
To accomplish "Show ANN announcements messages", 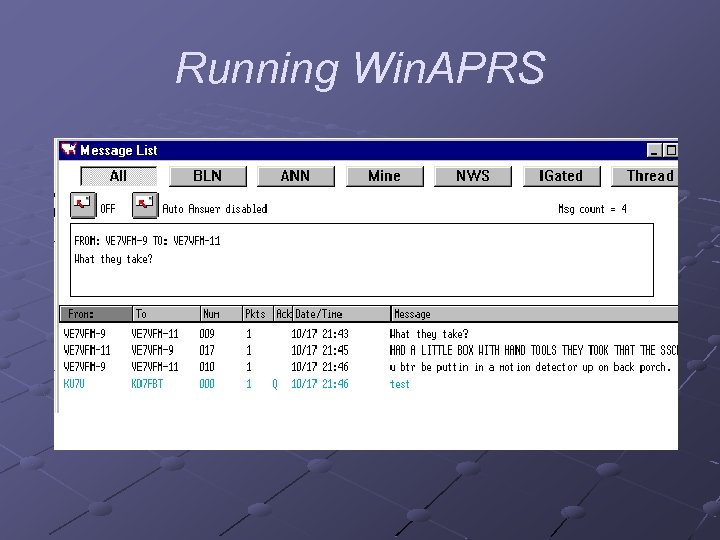I will 296,176.
